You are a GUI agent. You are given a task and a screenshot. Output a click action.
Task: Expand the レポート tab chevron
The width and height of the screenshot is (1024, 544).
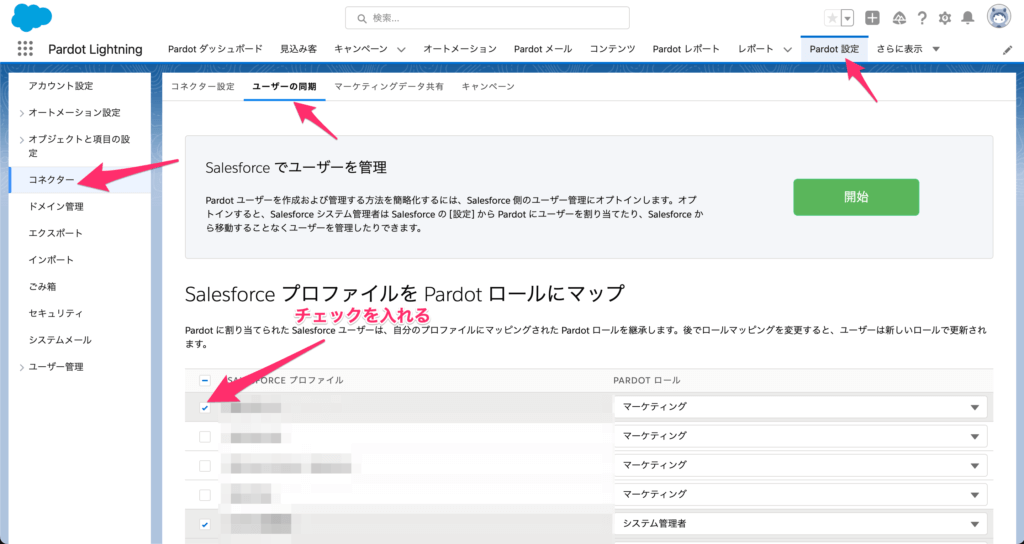click(788, 50)
